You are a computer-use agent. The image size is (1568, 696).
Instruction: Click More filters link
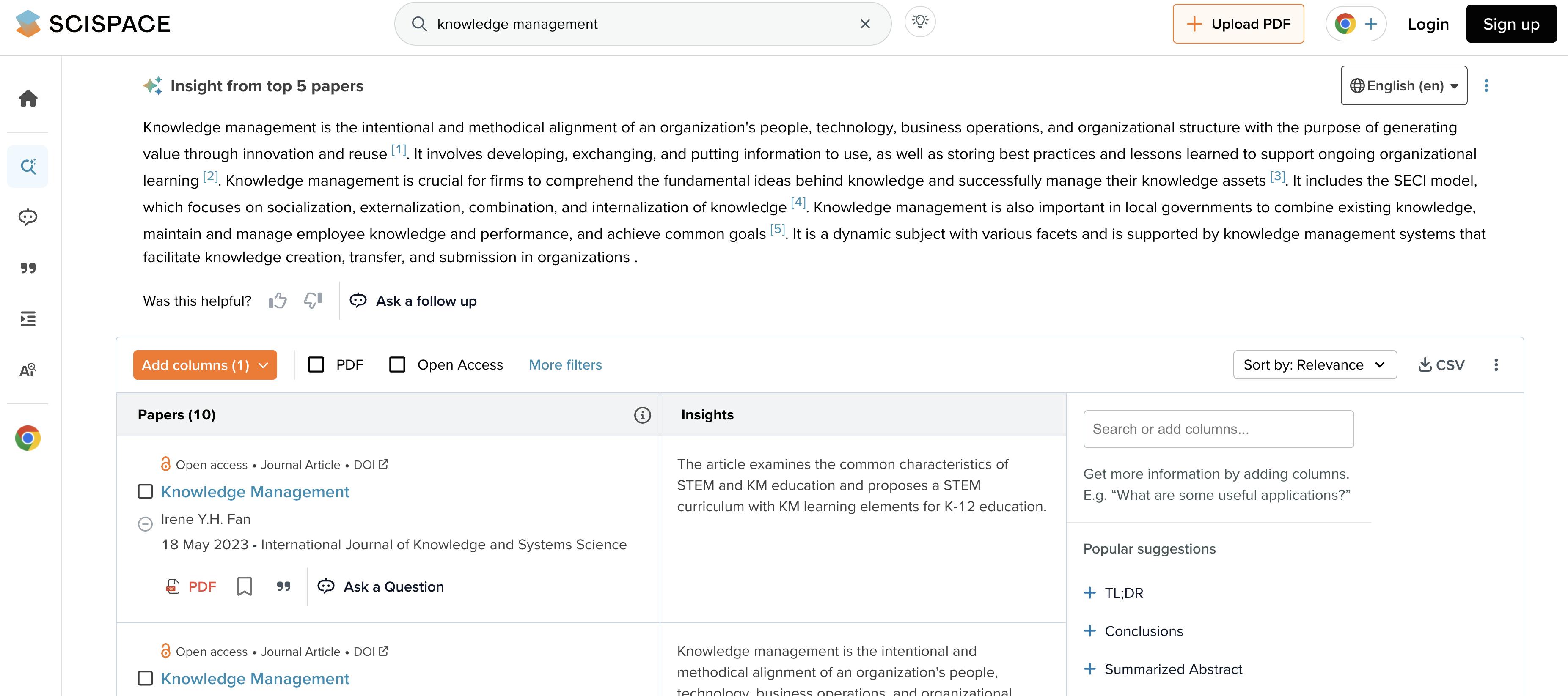pos(565,364)
